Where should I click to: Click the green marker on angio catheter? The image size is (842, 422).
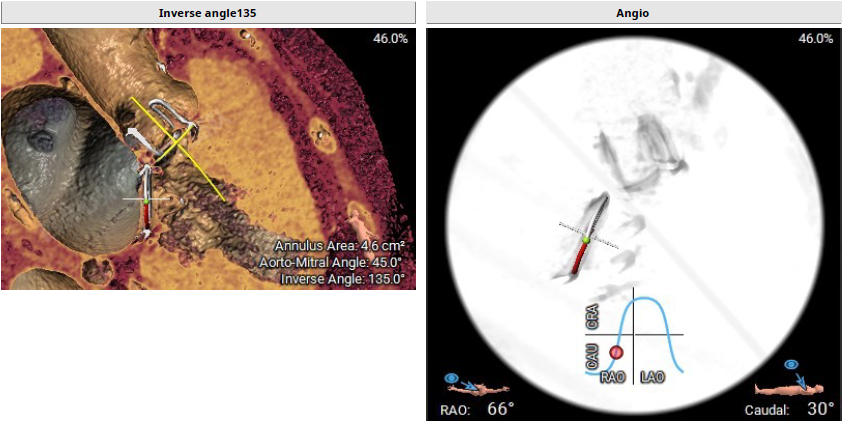586,239
